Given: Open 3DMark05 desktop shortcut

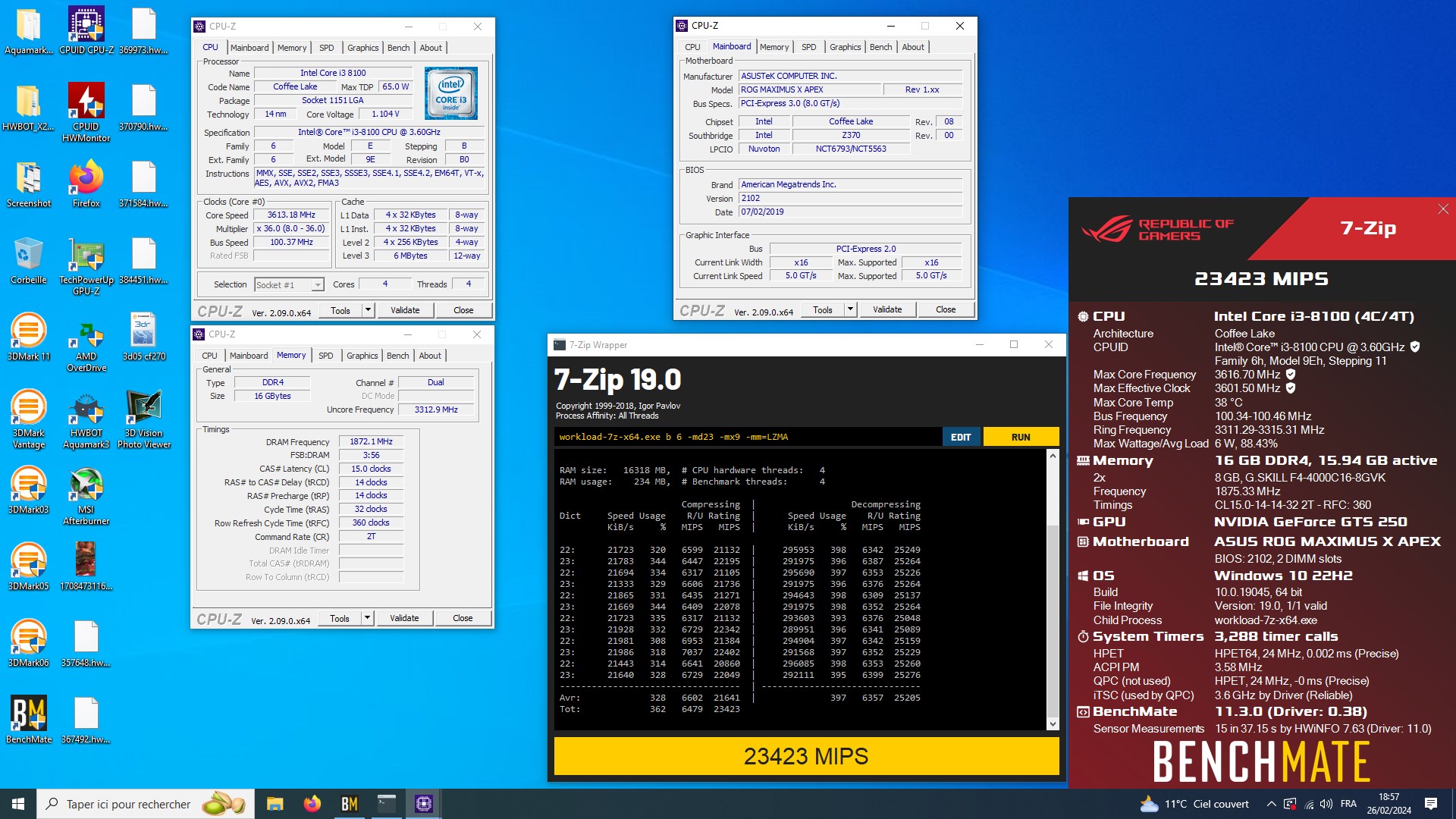Looking at the screenshot, I should point(29,567).
